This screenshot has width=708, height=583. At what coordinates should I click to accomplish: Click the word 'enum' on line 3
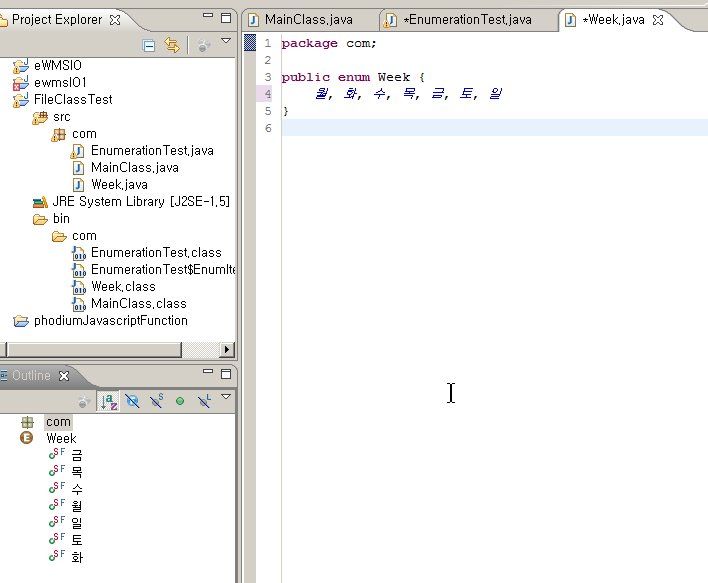(354, 77)
